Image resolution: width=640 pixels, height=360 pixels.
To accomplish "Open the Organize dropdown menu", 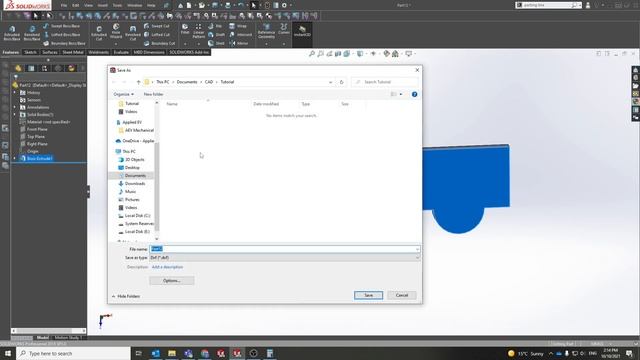I will [x=123, y=94].
